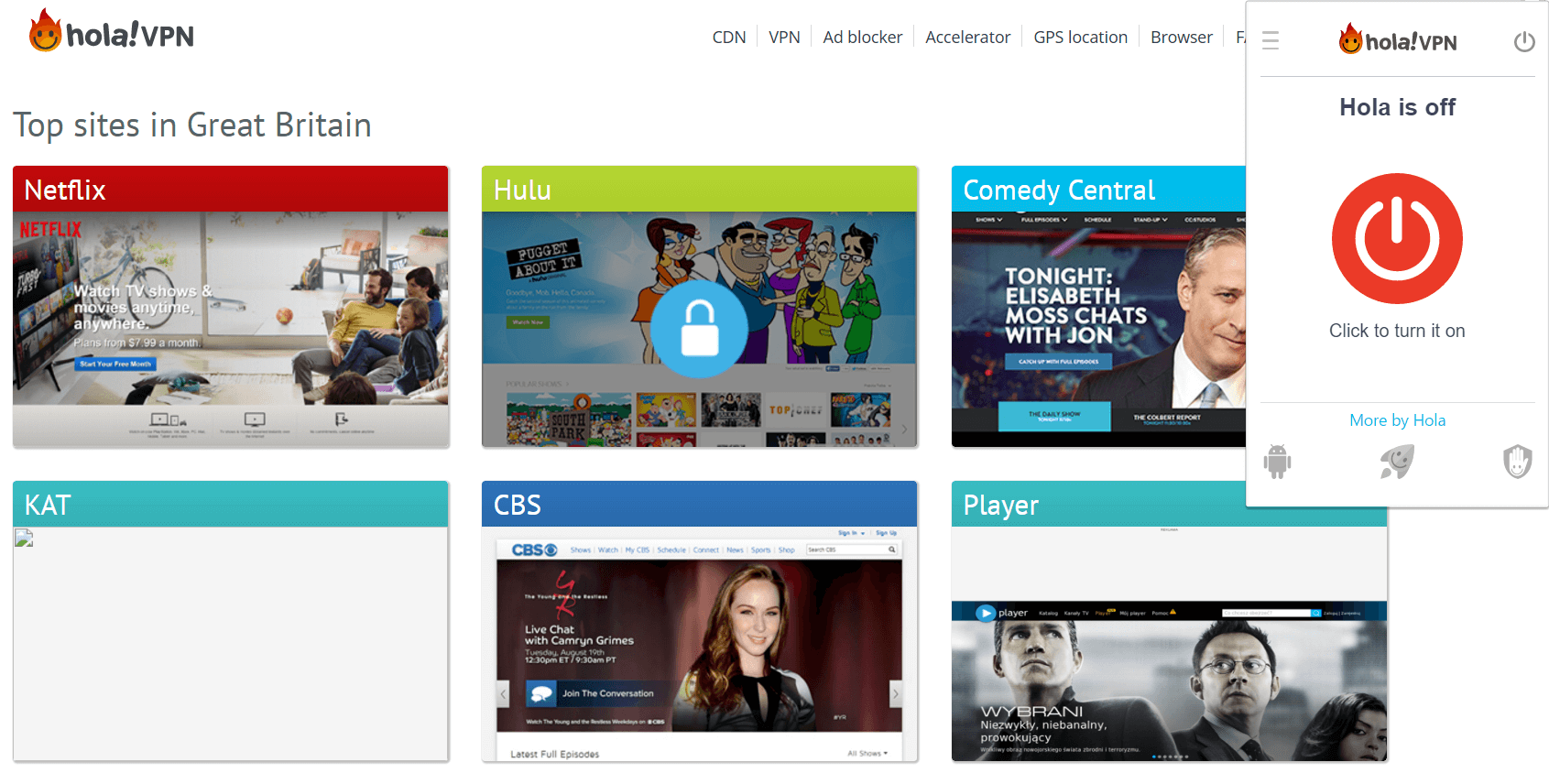The image size is (1549, 784).
Task: Click the 'Top sites in Great Britain' heading
Action: (192, 125)
